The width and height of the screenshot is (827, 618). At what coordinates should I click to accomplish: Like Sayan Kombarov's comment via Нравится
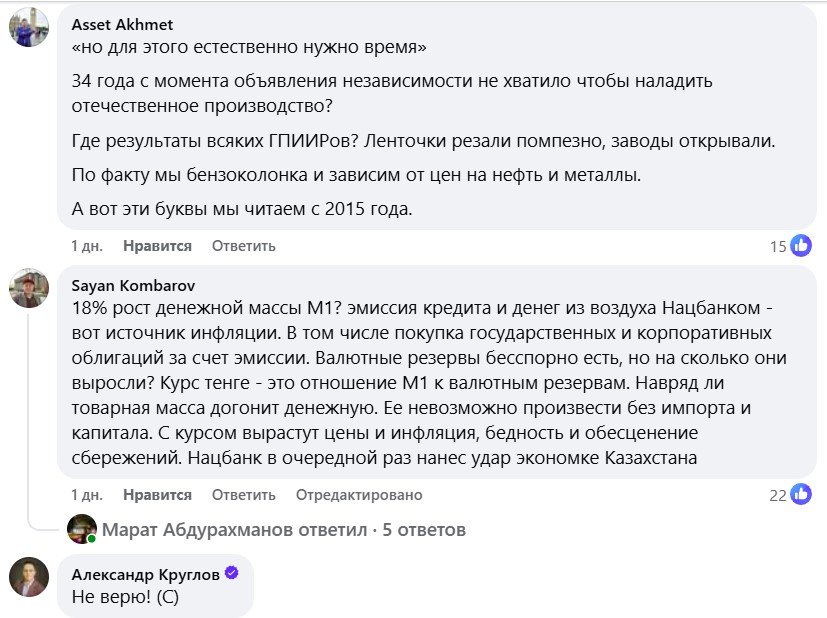(x=157, y=495)
